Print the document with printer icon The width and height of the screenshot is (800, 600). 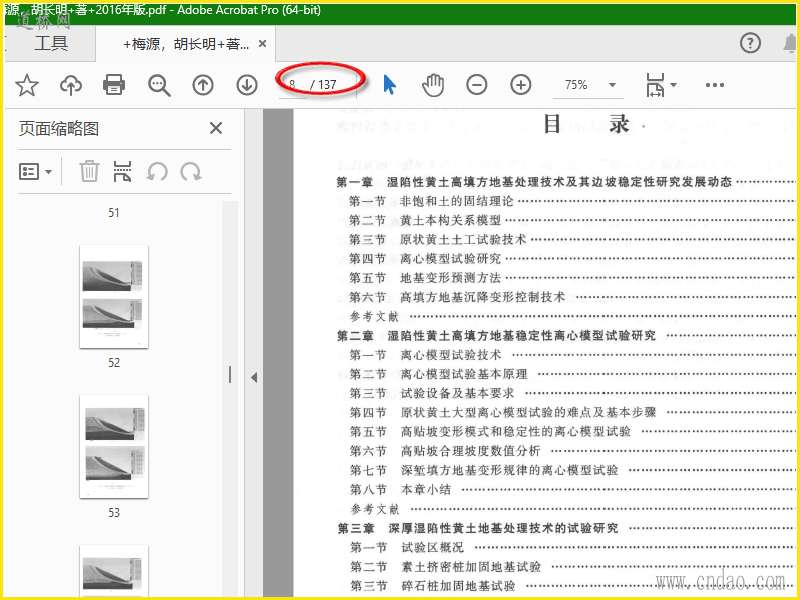(114, 85)
